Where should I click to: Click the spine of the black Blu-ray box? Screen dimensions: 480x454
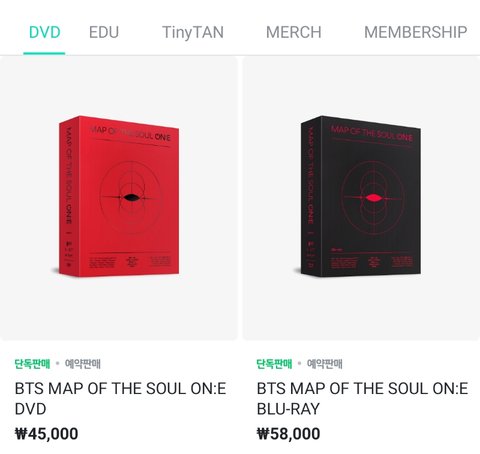click(x=311, y=197)
